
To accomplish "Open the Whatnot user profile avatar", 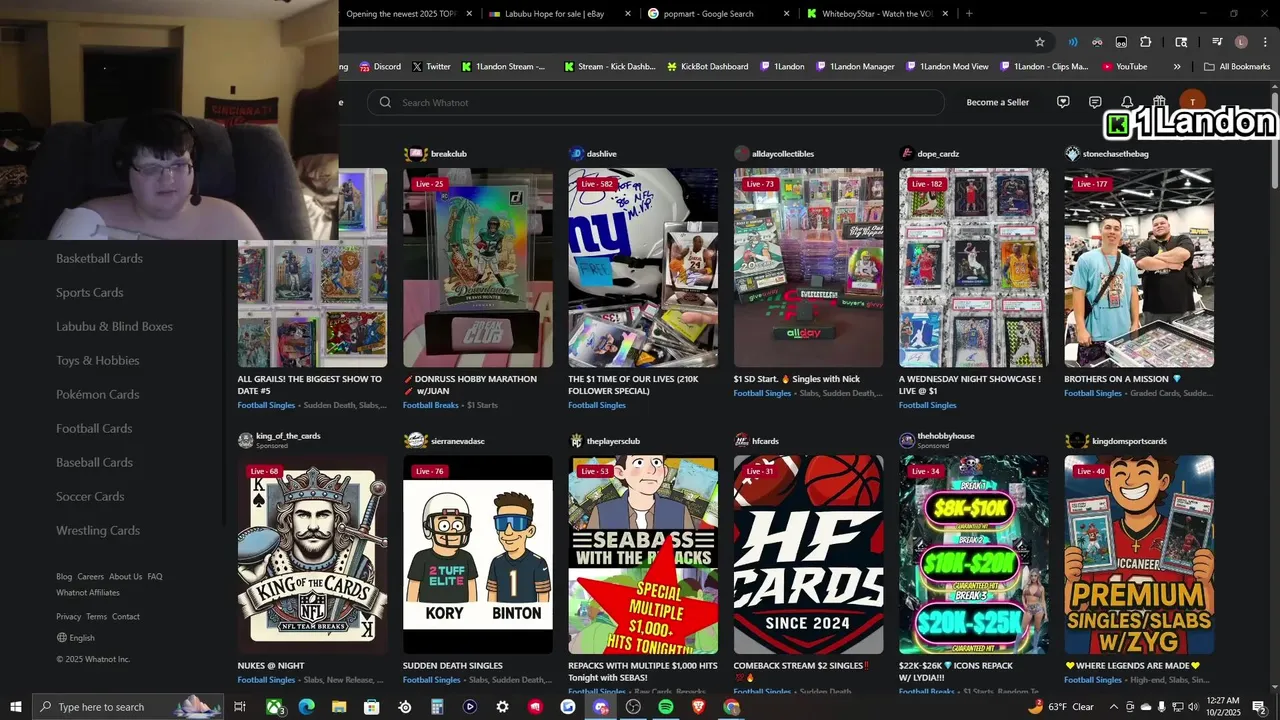I will click(x=1192, y=102).
